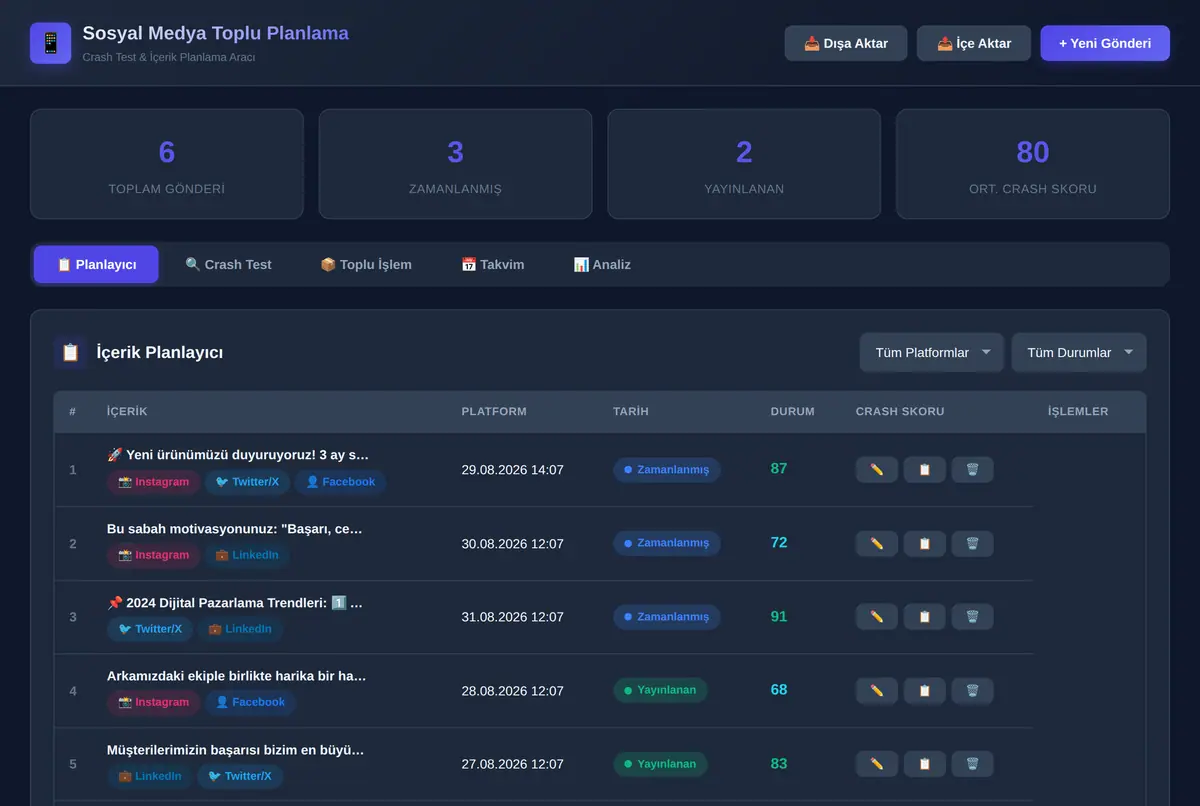Edit post 1 with the pencil icon
This screenshot has height=806, width=1200.
(x=877, y=469)
